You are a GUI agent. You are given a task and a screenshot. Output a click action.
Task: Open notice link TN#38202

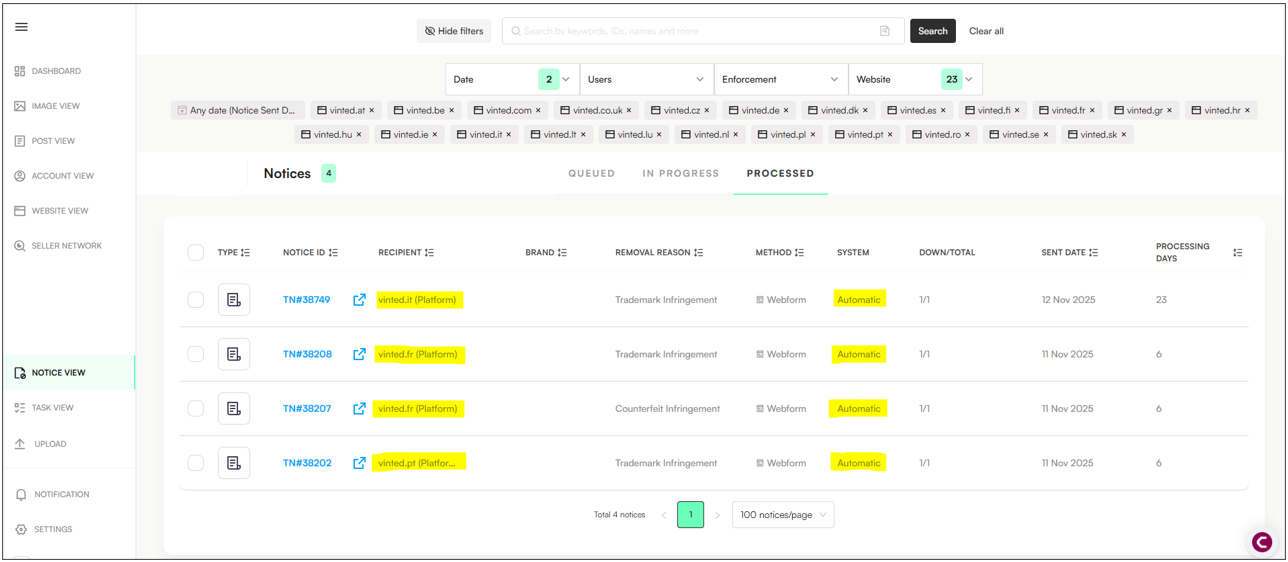(x=307, y=463)
